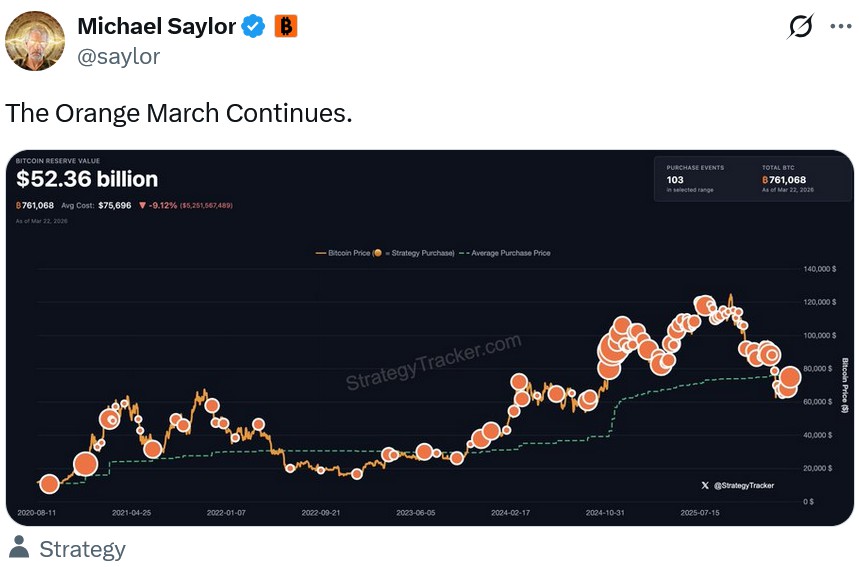
Task: Click the @StrategyTracker credit in chart
Action: 744,485
